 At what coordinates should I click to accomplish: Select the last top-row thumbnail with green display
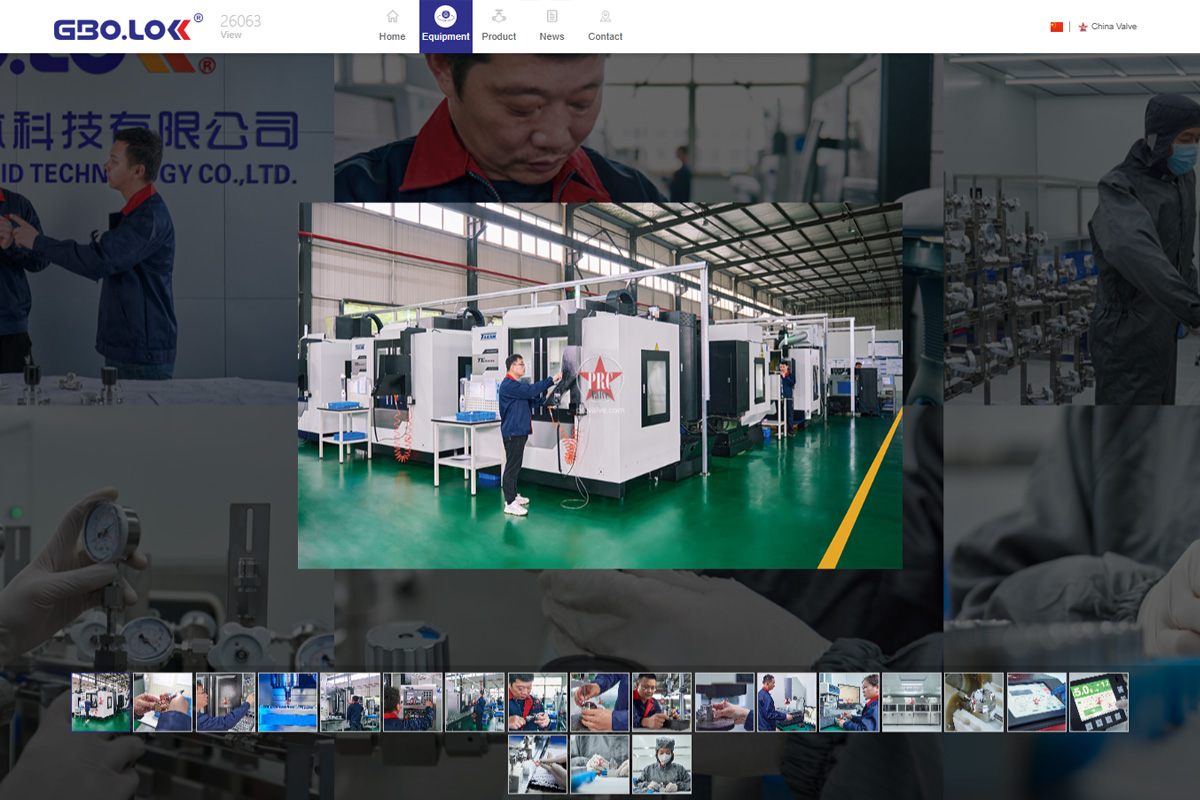coord(1098,702)
